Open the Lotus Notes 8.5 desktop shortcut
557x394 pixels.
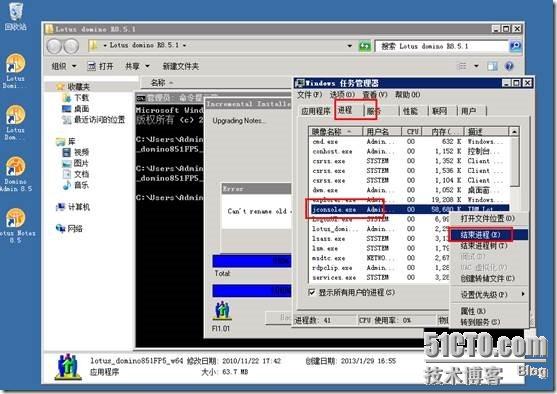click(16, 225)
